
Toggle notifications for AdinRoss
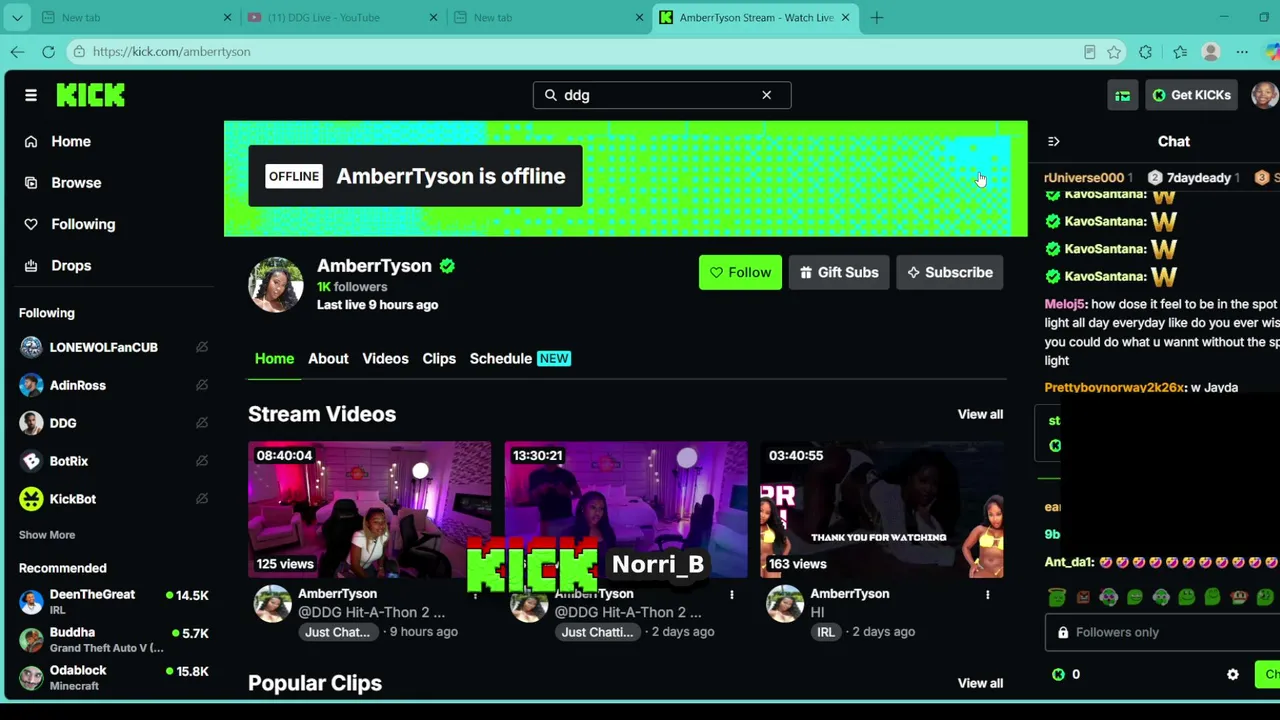click(x=202, y=385)
